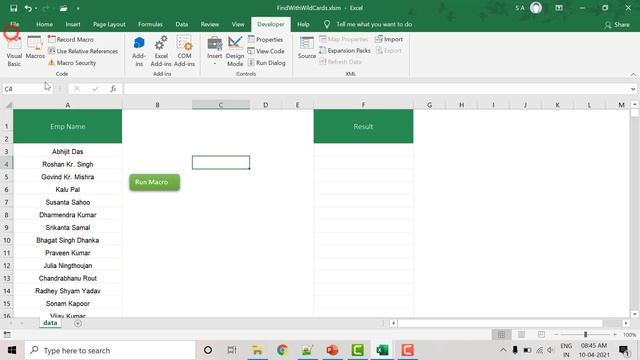Click the Windows taskbar search box

click(x=110, y=350)
